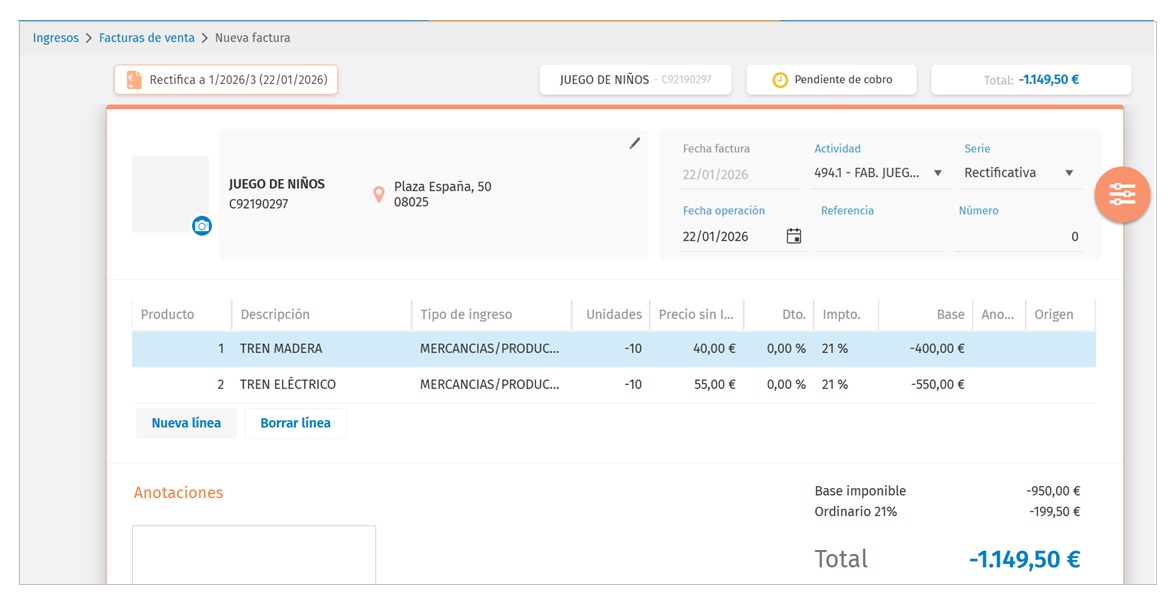Click the Referencia input field

coord(880,237)
